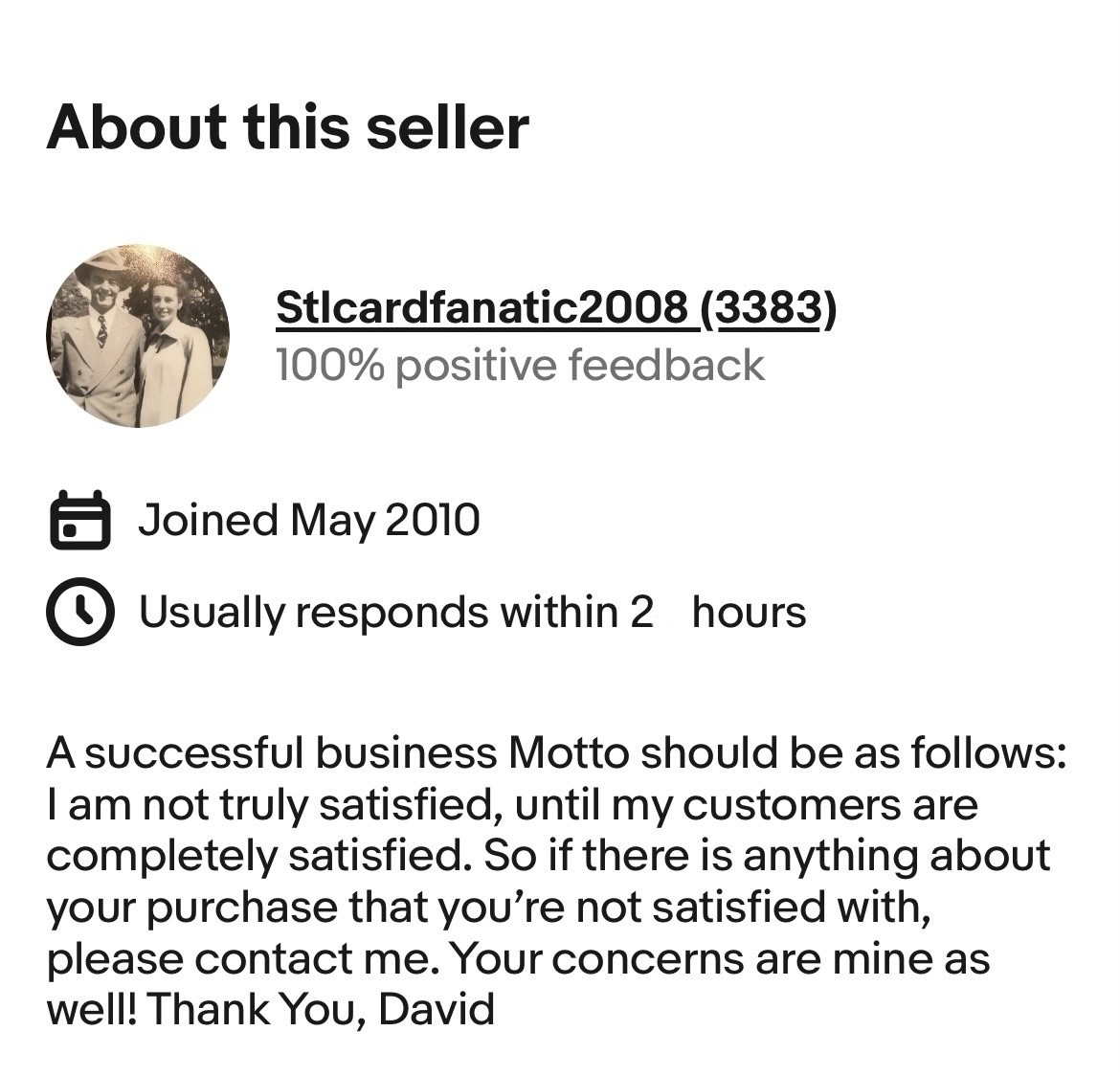Click the your purchase that you're not line
Viewport: 1120px width, 1076px height.
[489, 908]
